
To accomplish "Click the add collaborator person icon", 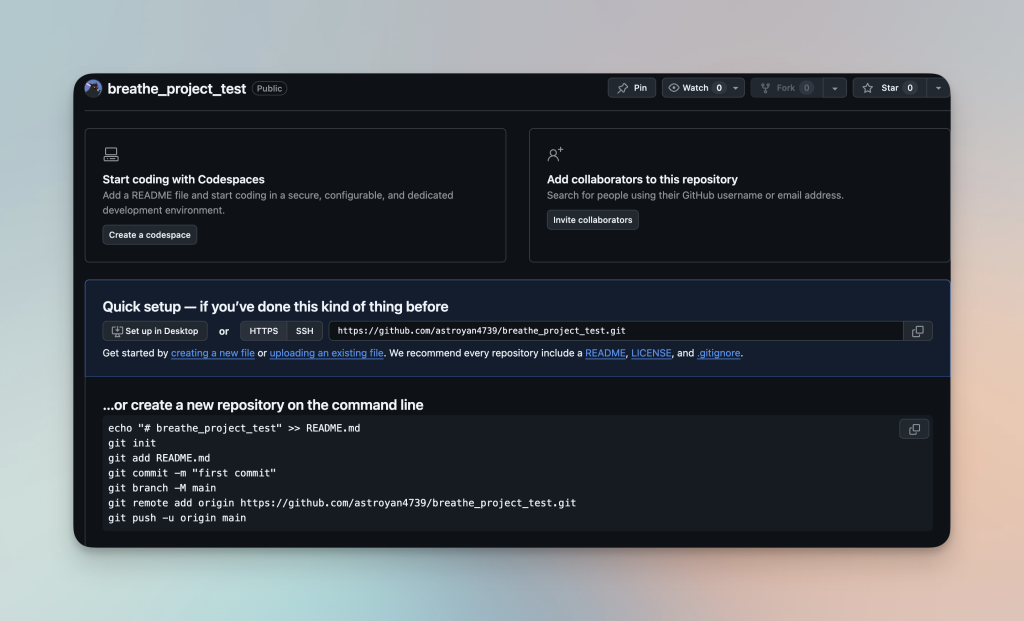I will (555, 154).
